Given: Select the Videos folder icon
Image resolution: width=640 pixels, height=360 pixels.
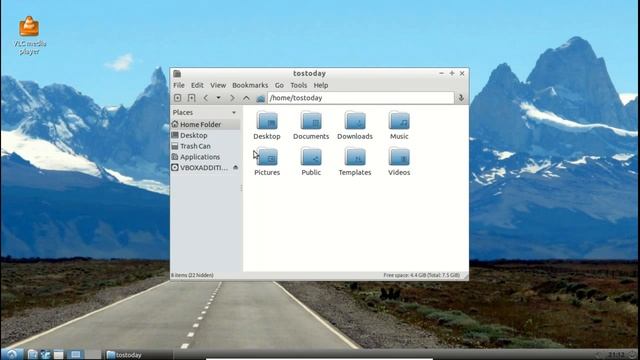Looking at the screenshot, I should 399,162.
